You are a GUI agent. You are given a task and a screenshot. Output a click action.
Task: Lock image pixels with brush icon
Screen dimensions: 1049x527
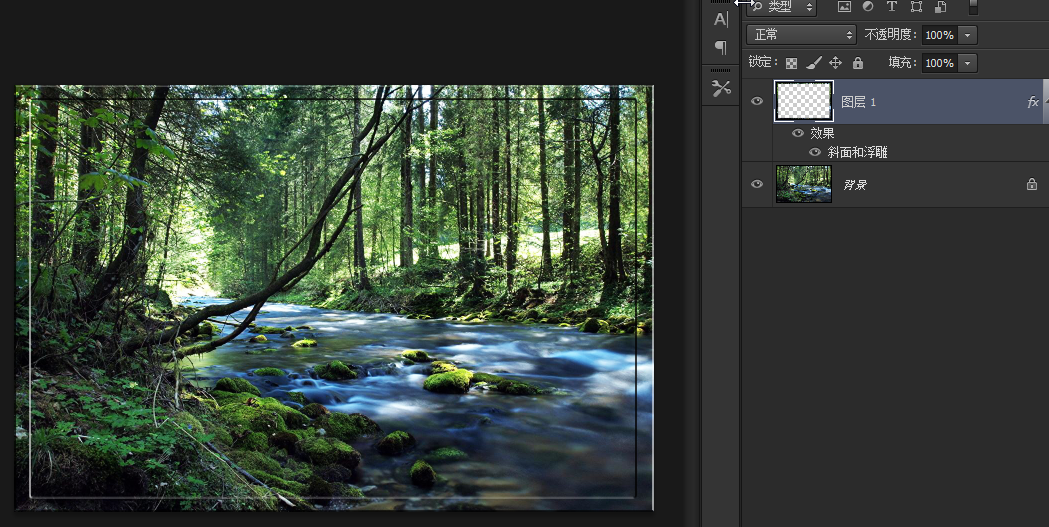[814, 63]
